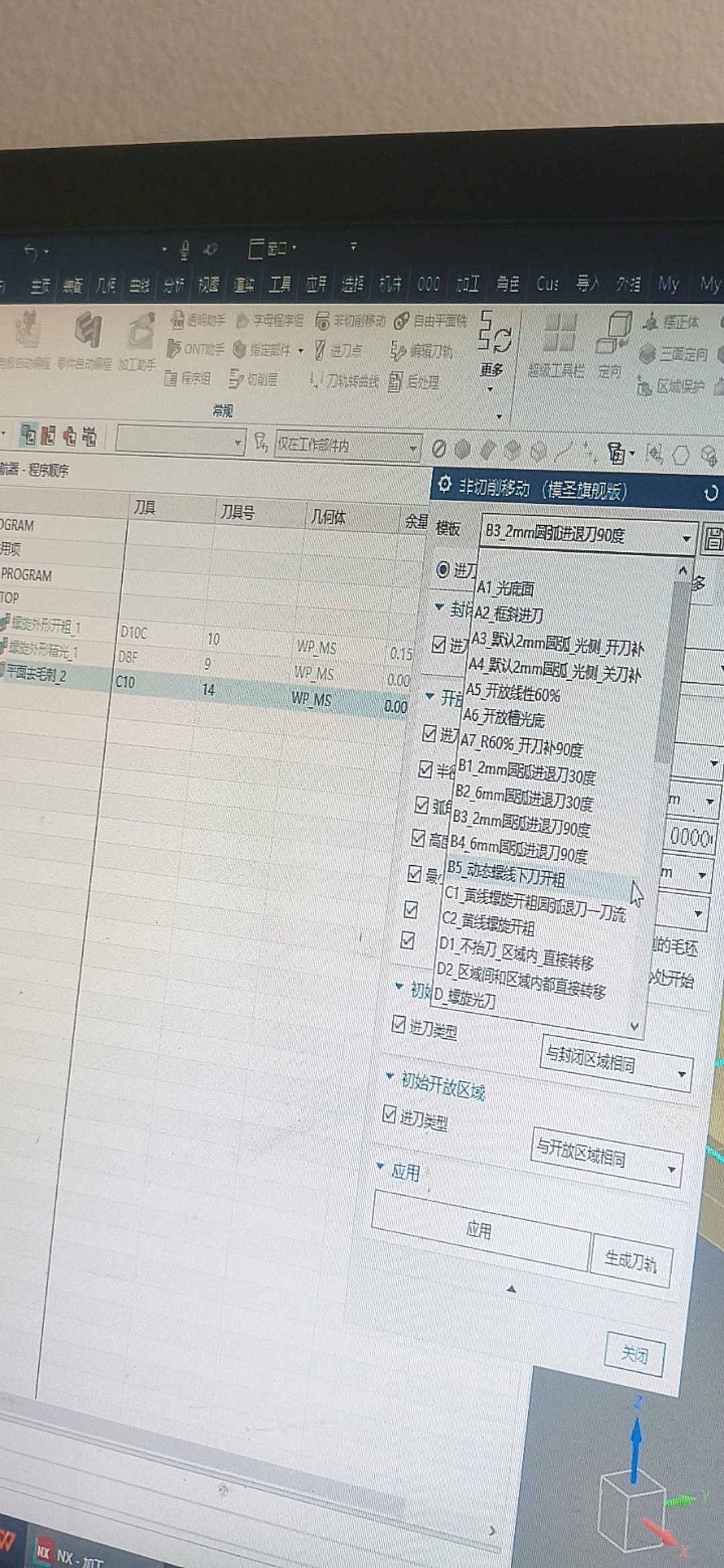This screenshot has width=724, height=1568.
Task: Click the selection filter icon left of 仅在工作部件内
Action: pos(261,442)
